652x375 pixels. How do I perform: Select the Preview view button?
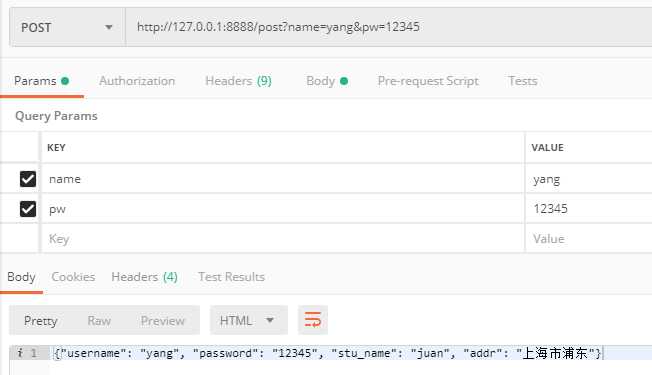[163, 321]
